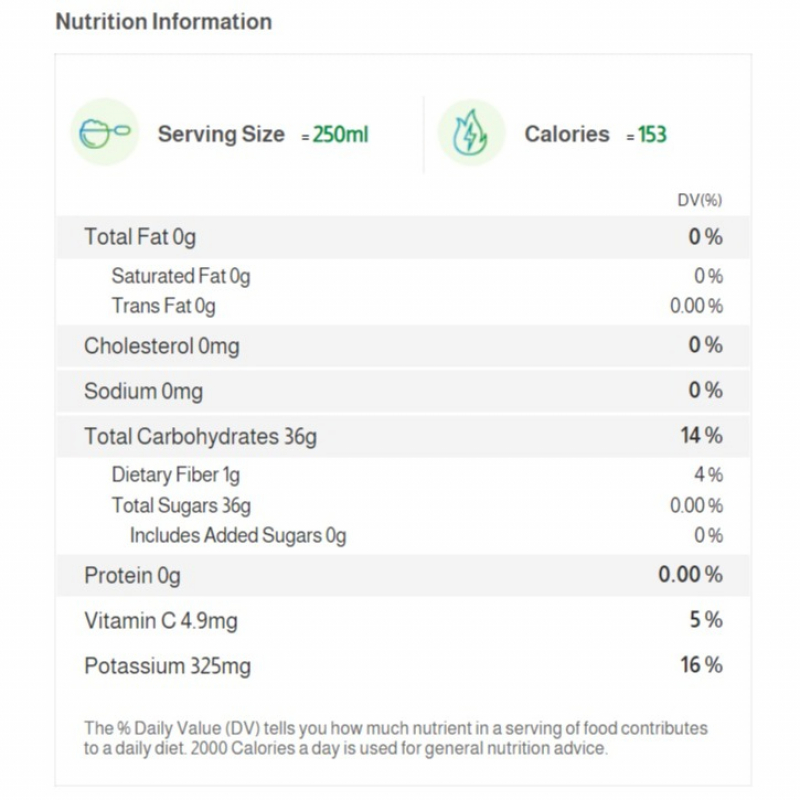This screenshot has height=800, width=800.
Task: Click Includes Added Sugars 0g entry
Action: point(237,536)
